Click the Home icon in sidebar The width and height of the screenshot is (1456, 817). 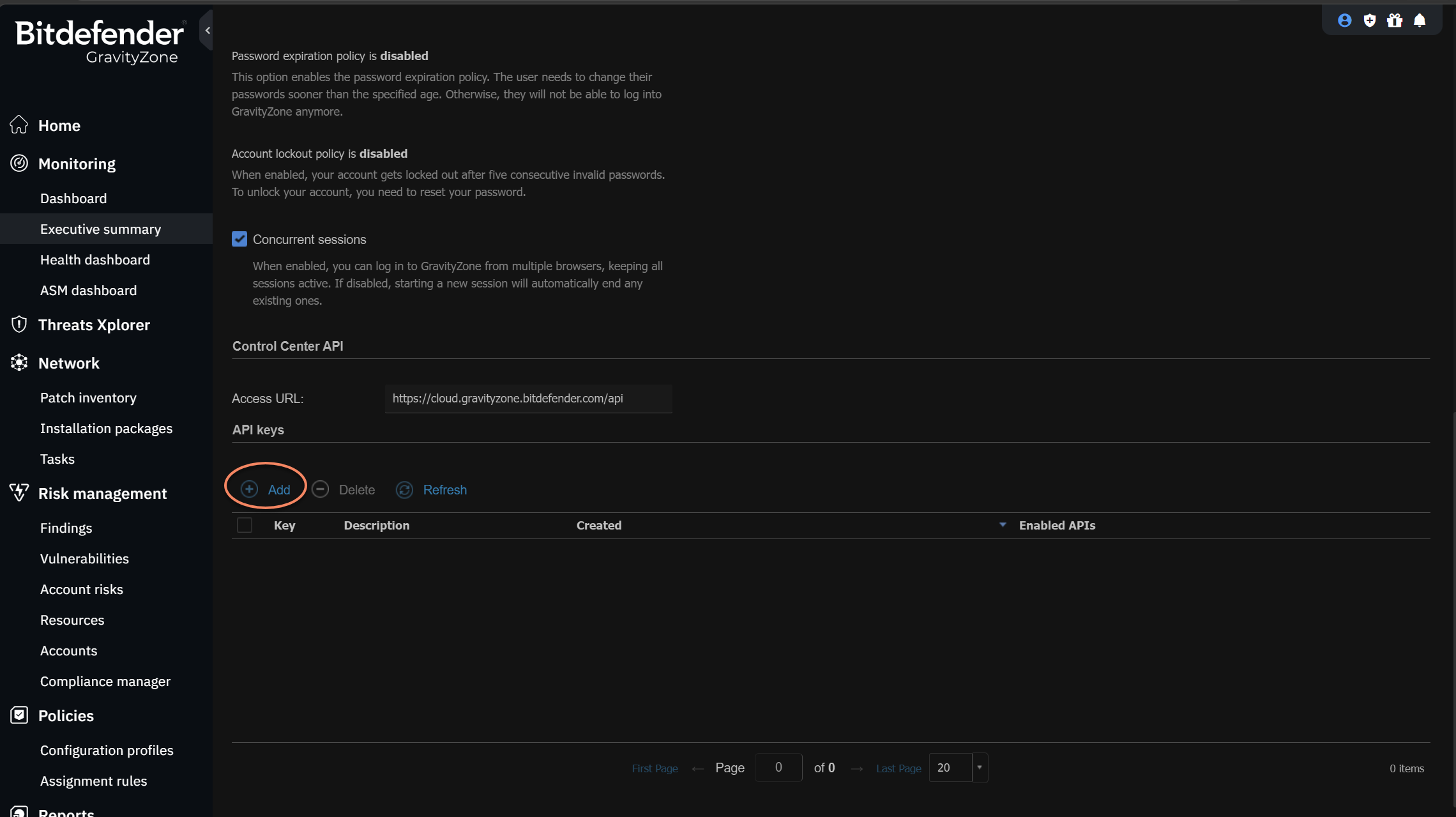tap(19, 125)
